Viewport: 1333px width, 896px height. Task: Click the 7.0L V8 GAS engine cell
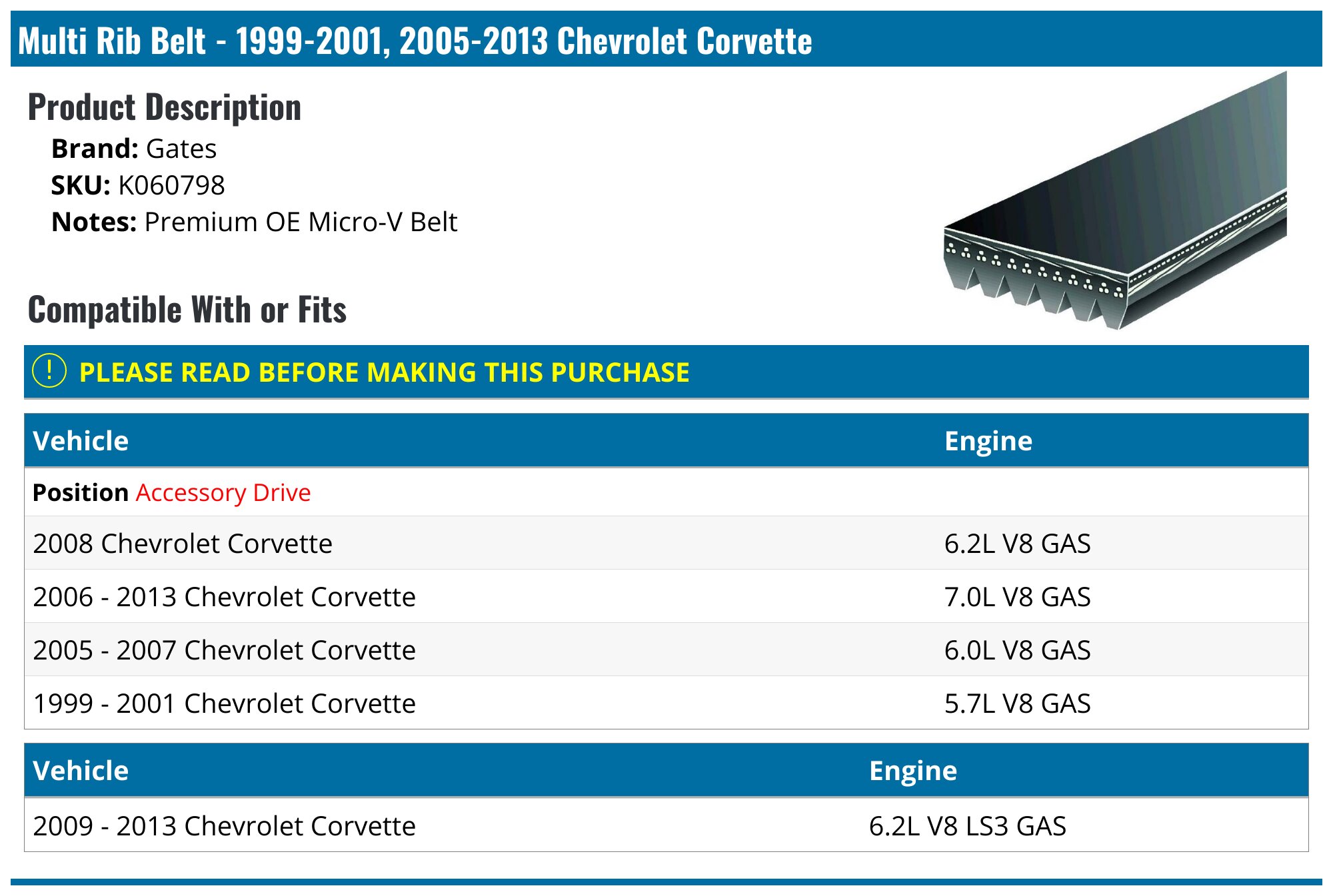1018,596
